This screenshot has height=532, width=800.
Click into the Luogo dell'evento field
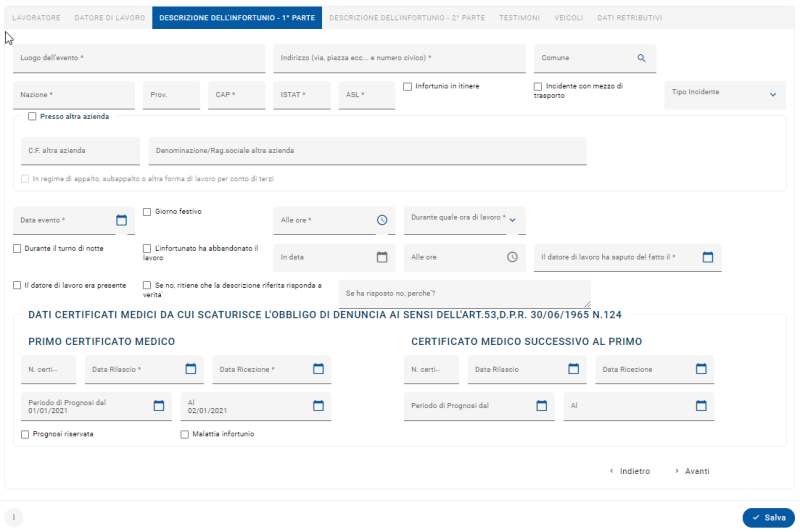[x=139, y=59]
